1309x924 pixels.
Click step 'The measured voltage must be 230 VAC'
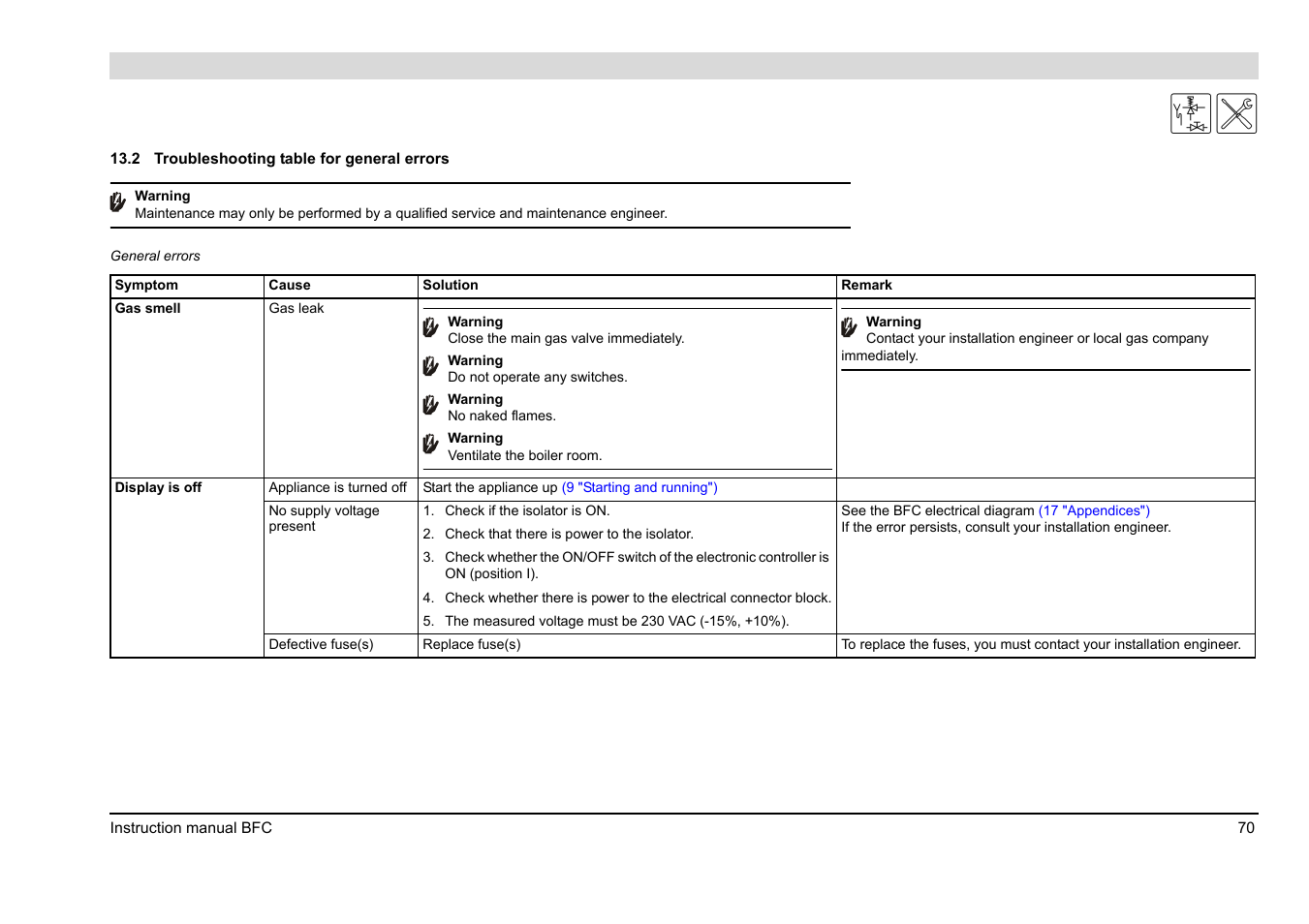click(616, 621)
